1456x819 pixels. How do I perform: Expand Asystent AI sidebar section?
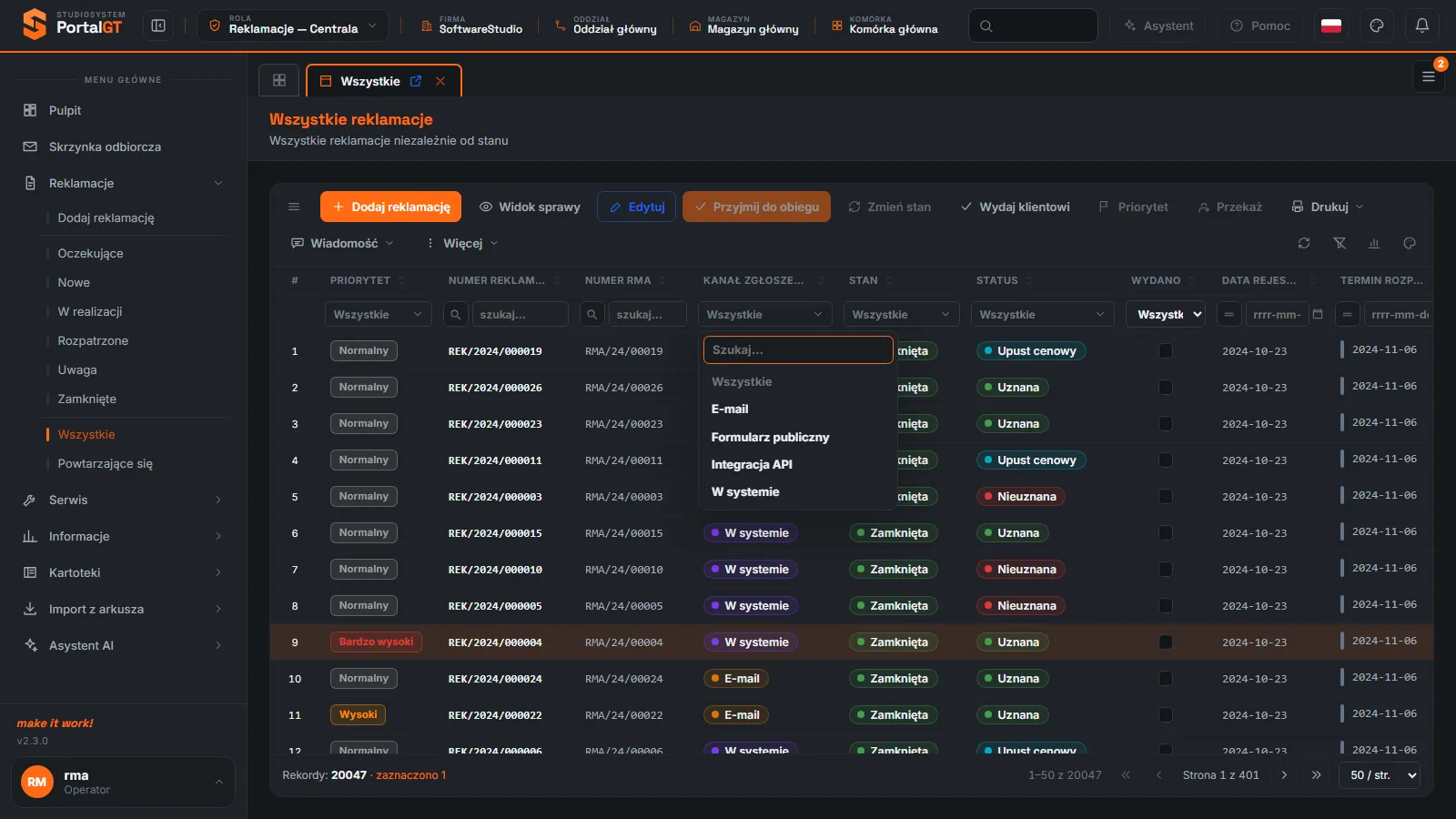point(124,645)
